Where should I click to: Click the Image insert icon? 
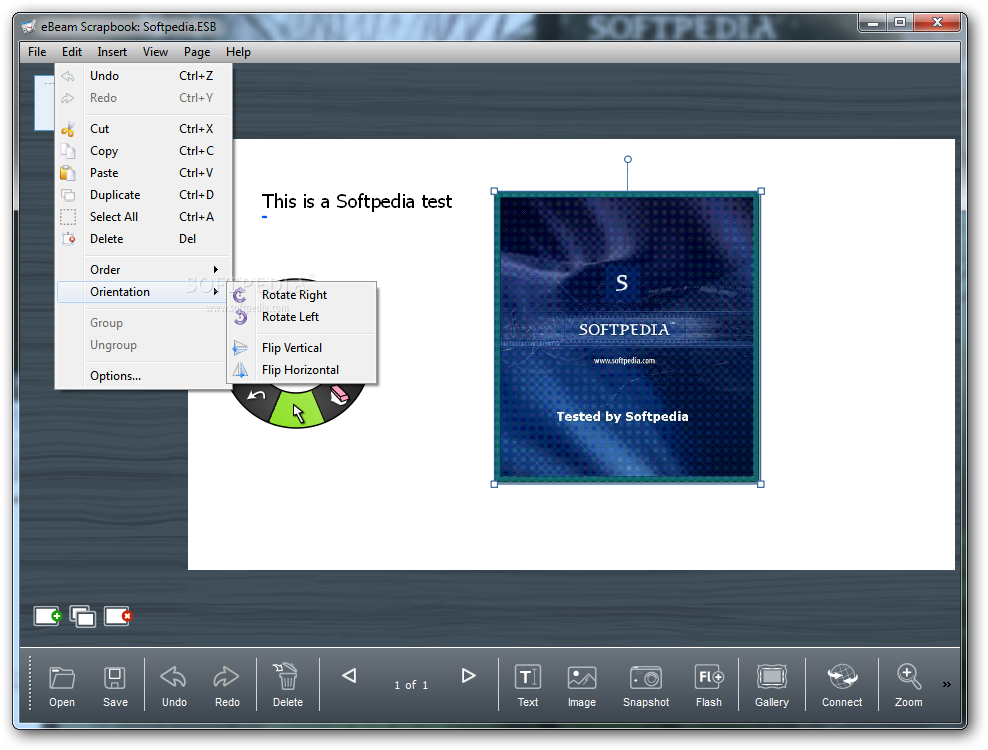point(582,678)
